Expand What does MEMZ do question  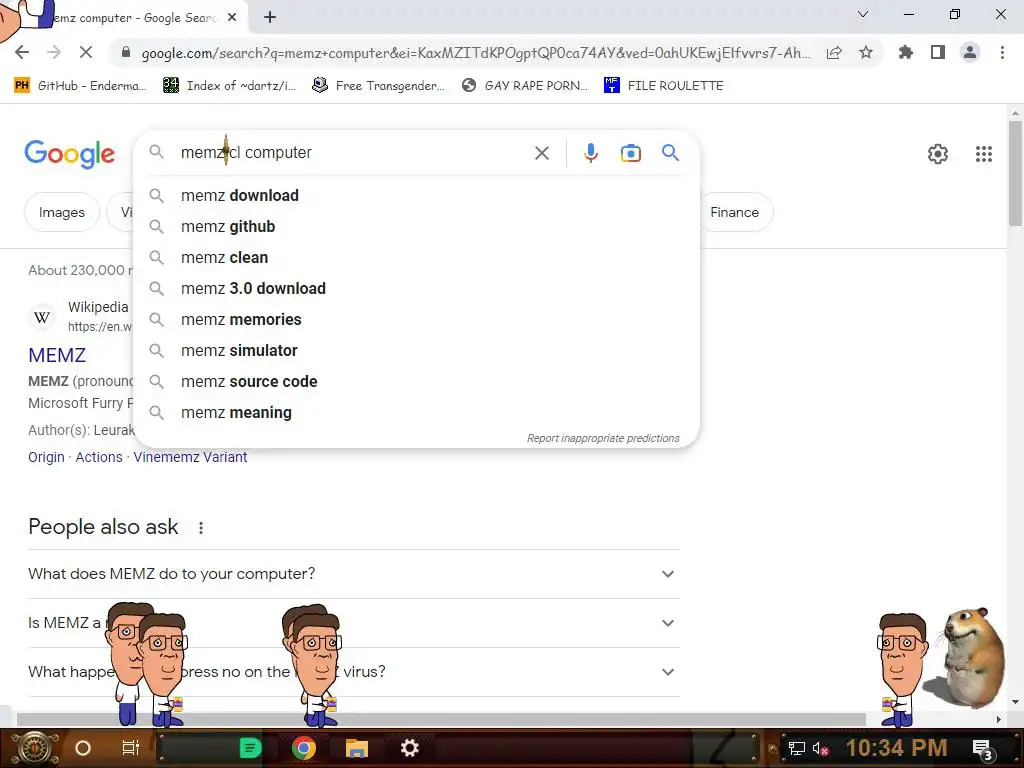click(353, 574)
